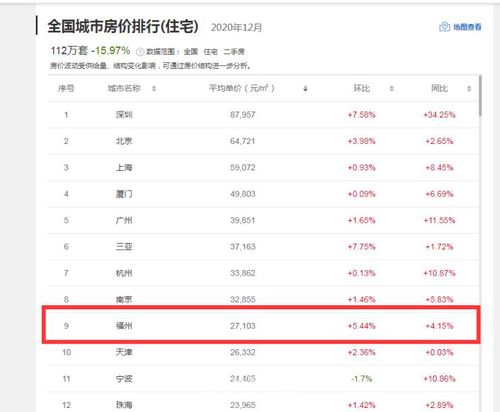Select city name 天津
Image resolution: width=500 pixels, height=412 pixels.
[124, 352]
